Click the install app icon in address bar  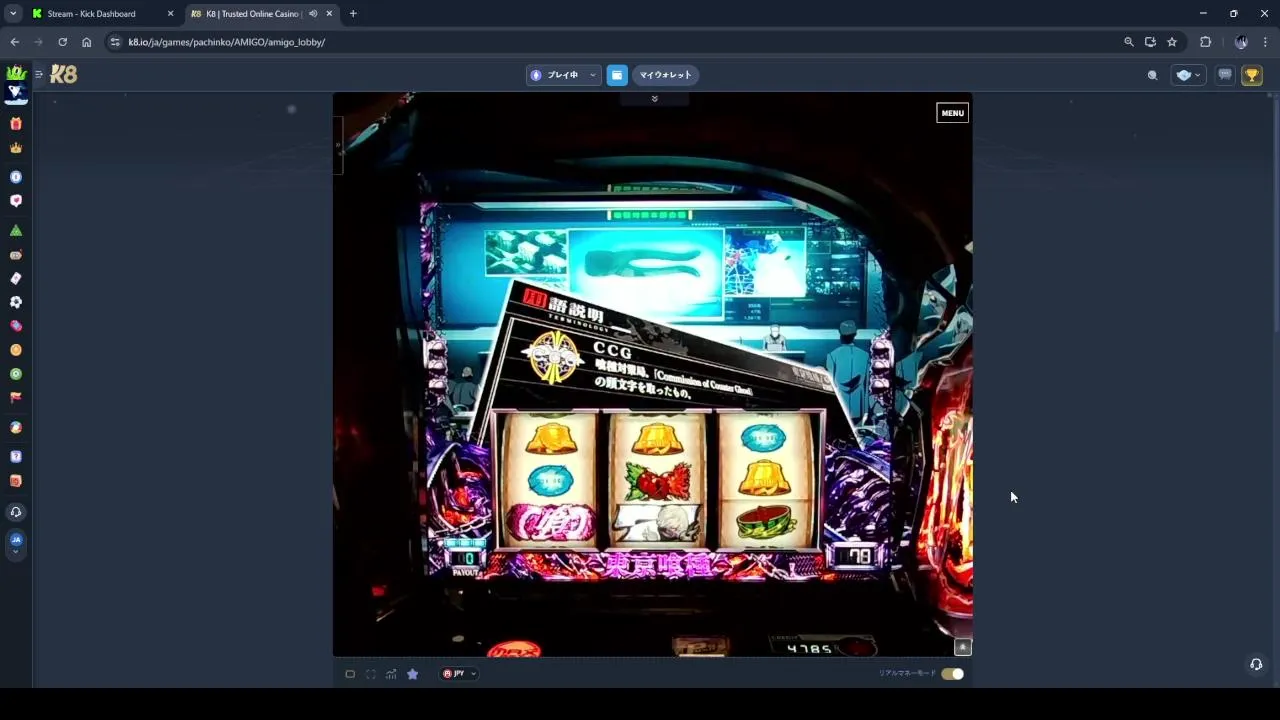(x=1150, y=42)
